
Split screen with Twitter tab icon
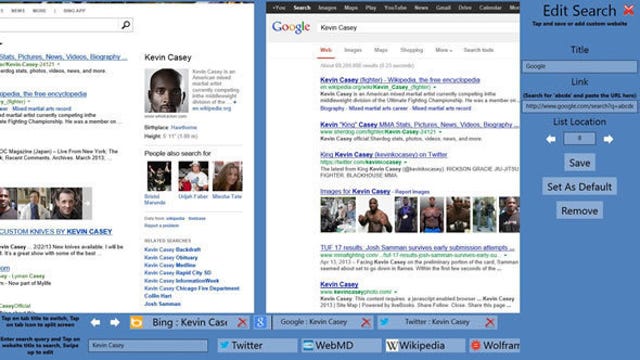click(384, 322)
